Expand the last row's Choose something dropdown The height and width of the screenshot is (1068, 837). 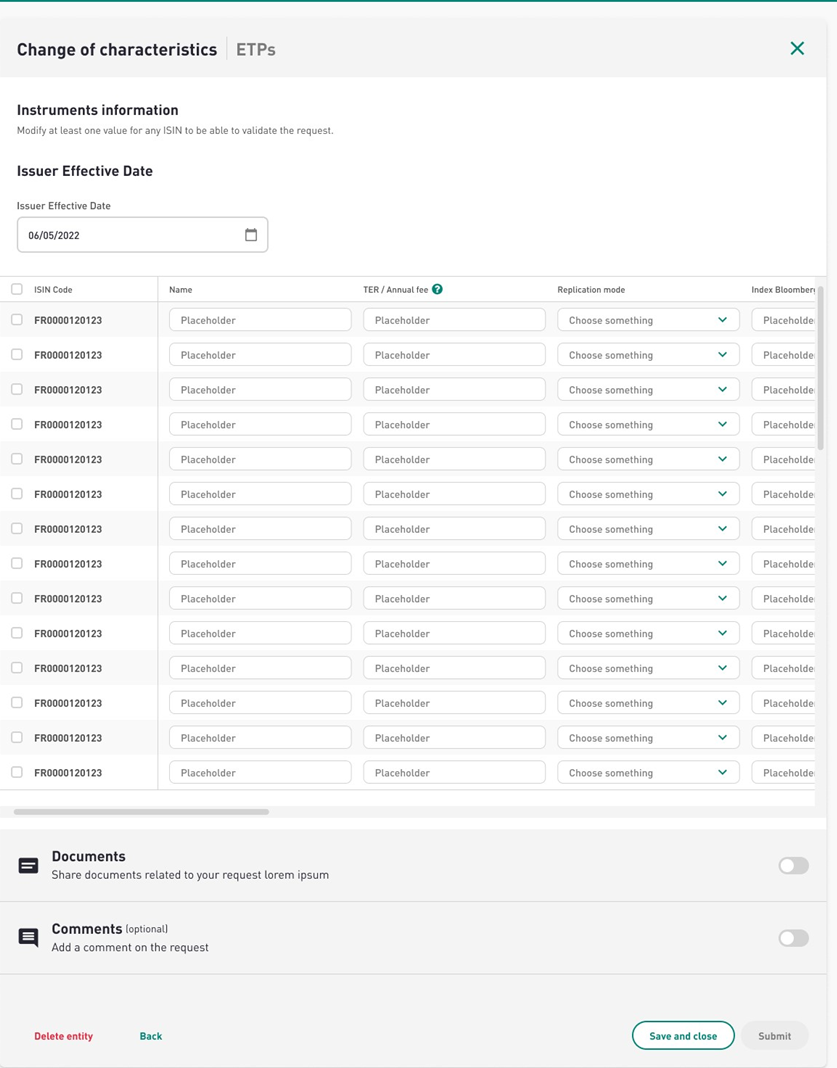click(x=647, y=772)
